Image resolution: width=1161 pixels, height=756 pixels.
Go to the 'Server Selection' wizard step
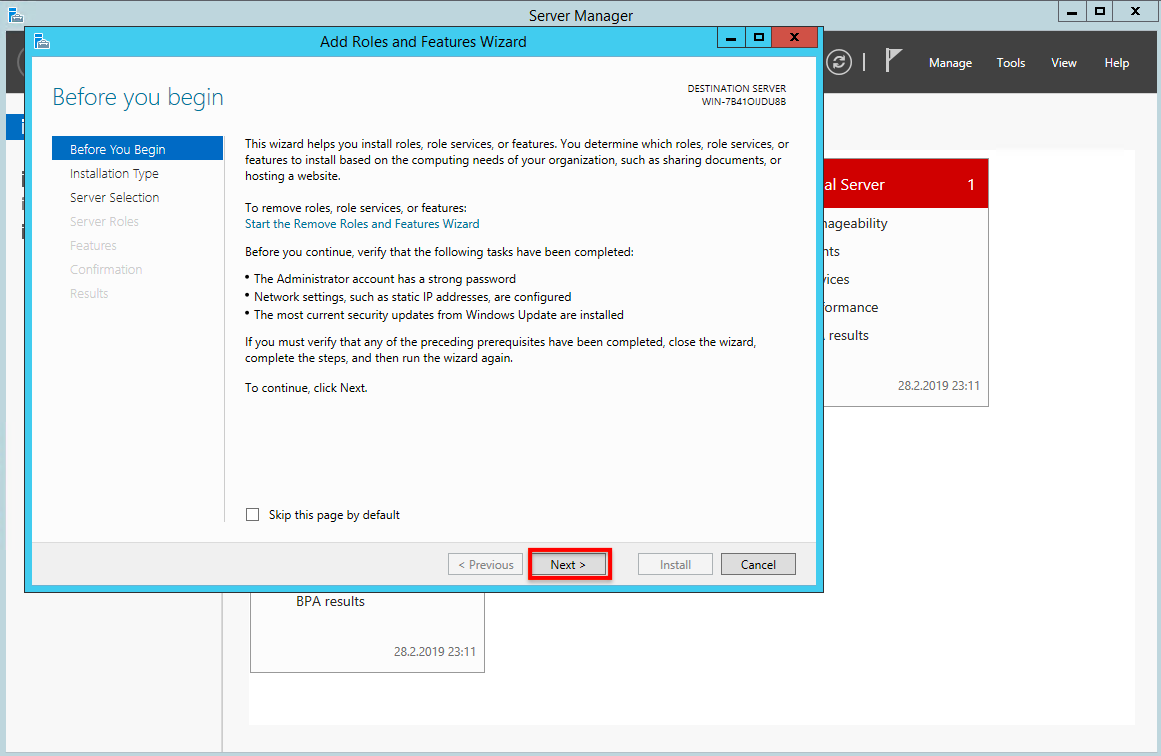tap(115, 198)
